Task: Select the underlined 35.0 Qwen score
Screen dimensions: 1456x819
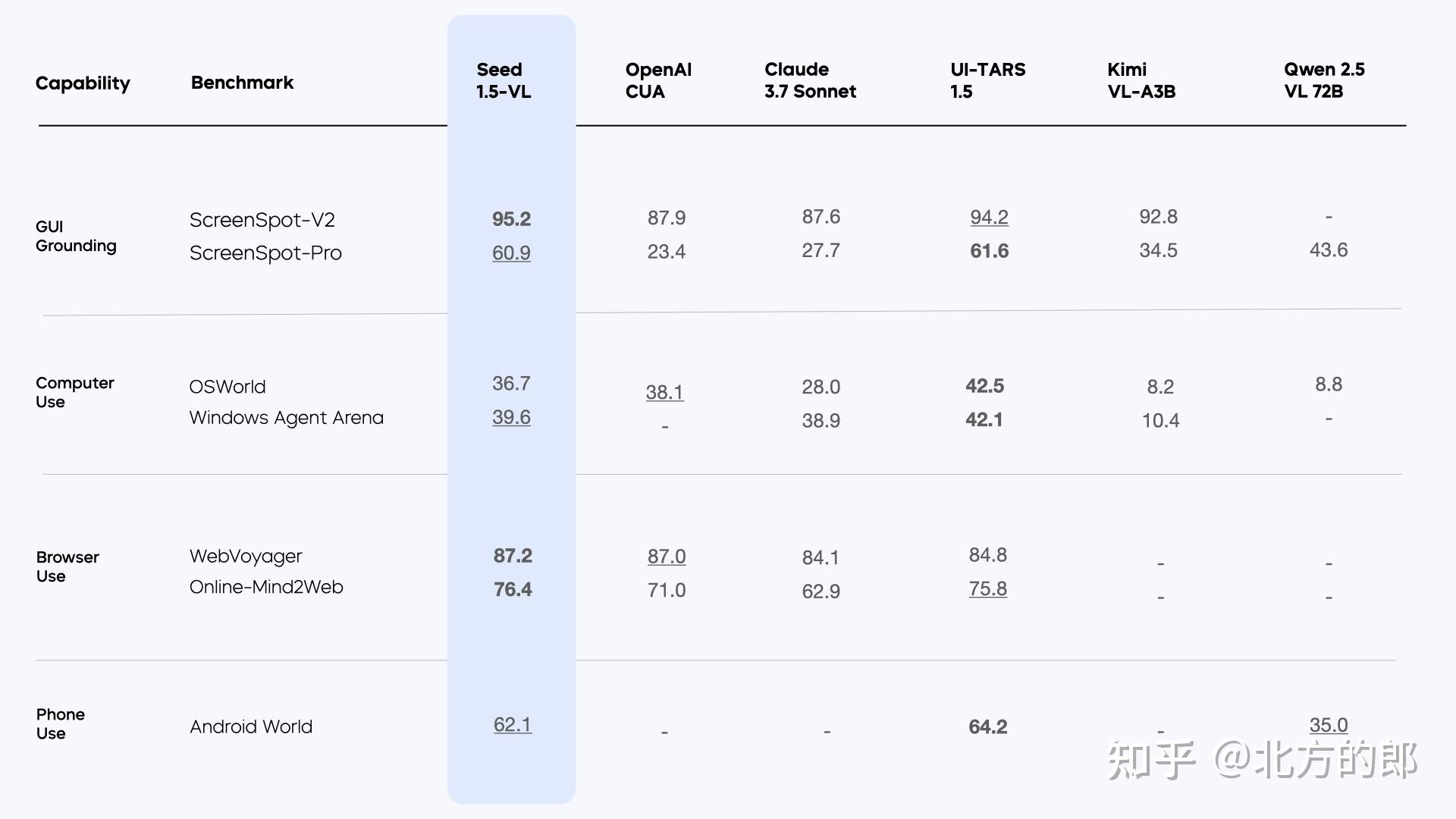Action: click(1329, 725)
